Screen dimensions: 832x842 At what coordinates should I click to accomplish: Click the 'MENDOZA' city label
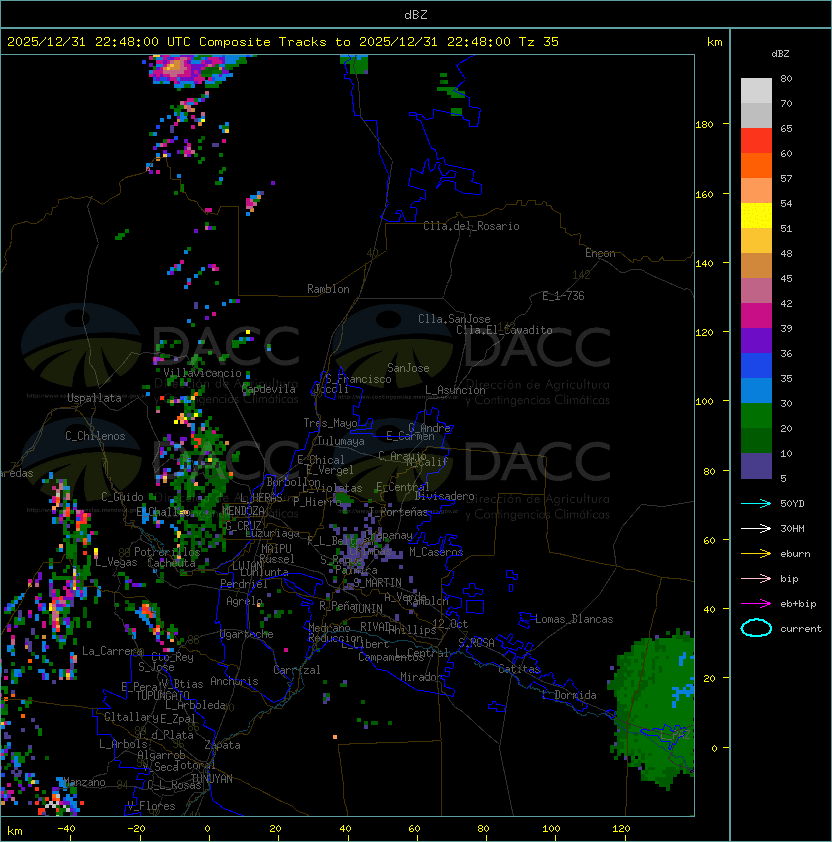(243, 510)
